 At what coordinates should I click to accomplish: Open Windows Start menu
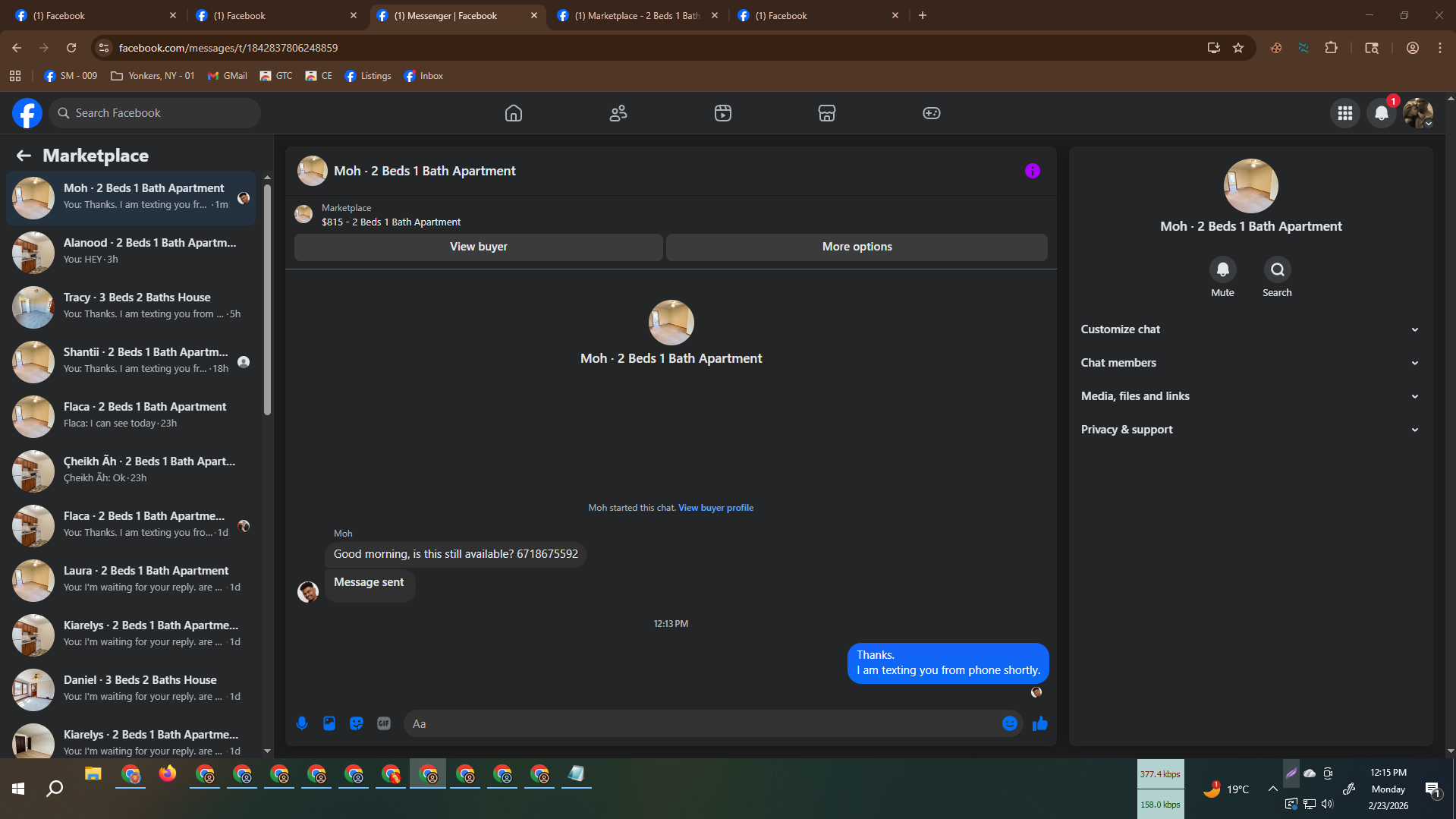click(x=18, y=789)
